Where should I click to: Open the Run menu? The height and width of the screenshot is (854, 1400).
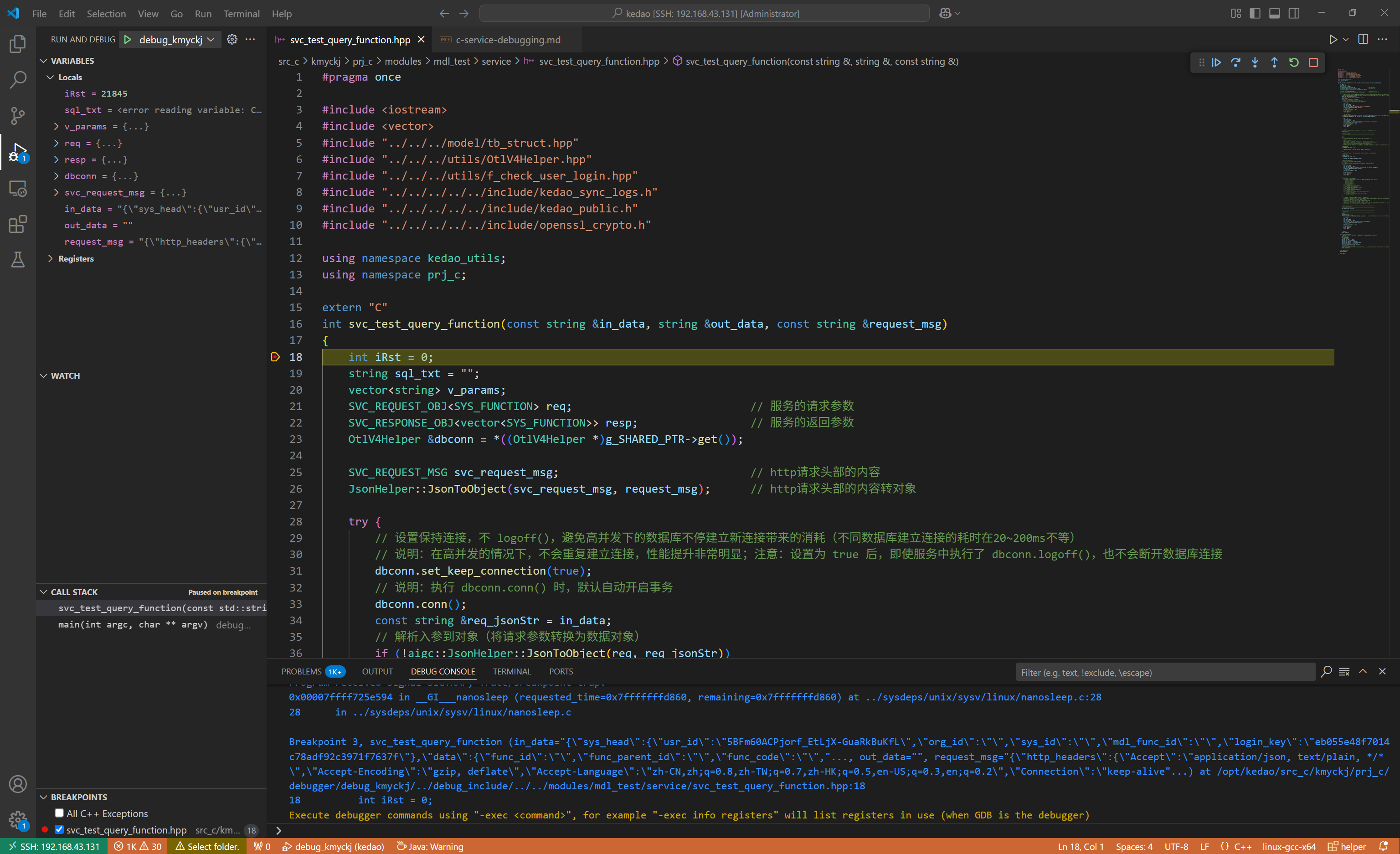[203, 14]
